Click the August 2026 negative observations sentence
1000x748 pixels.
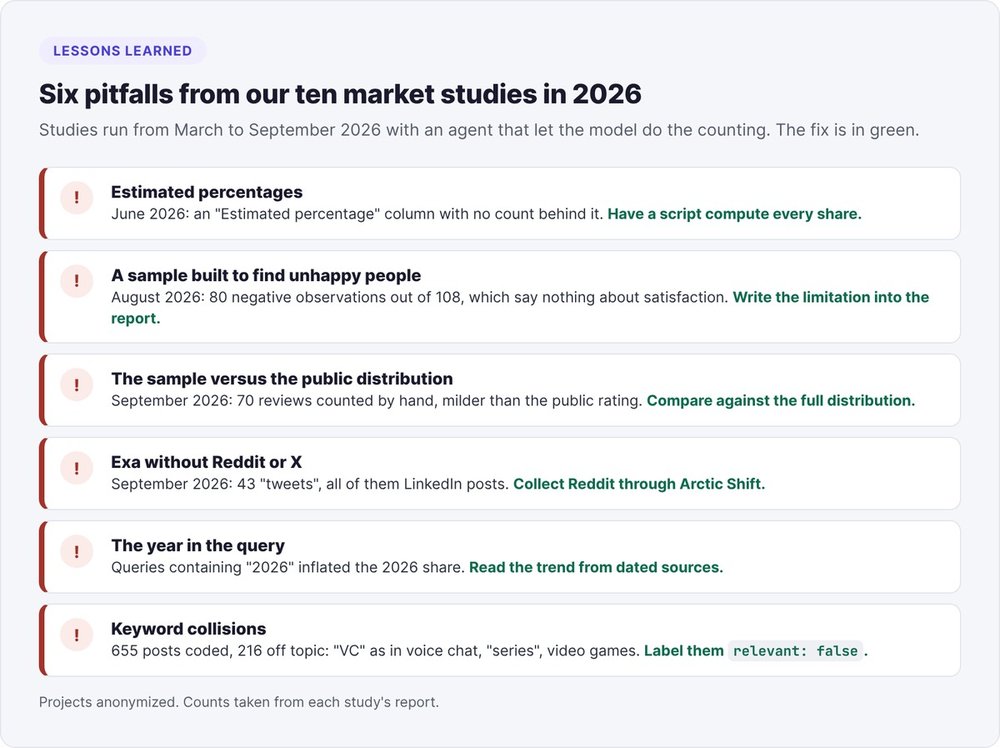(419, 297)
